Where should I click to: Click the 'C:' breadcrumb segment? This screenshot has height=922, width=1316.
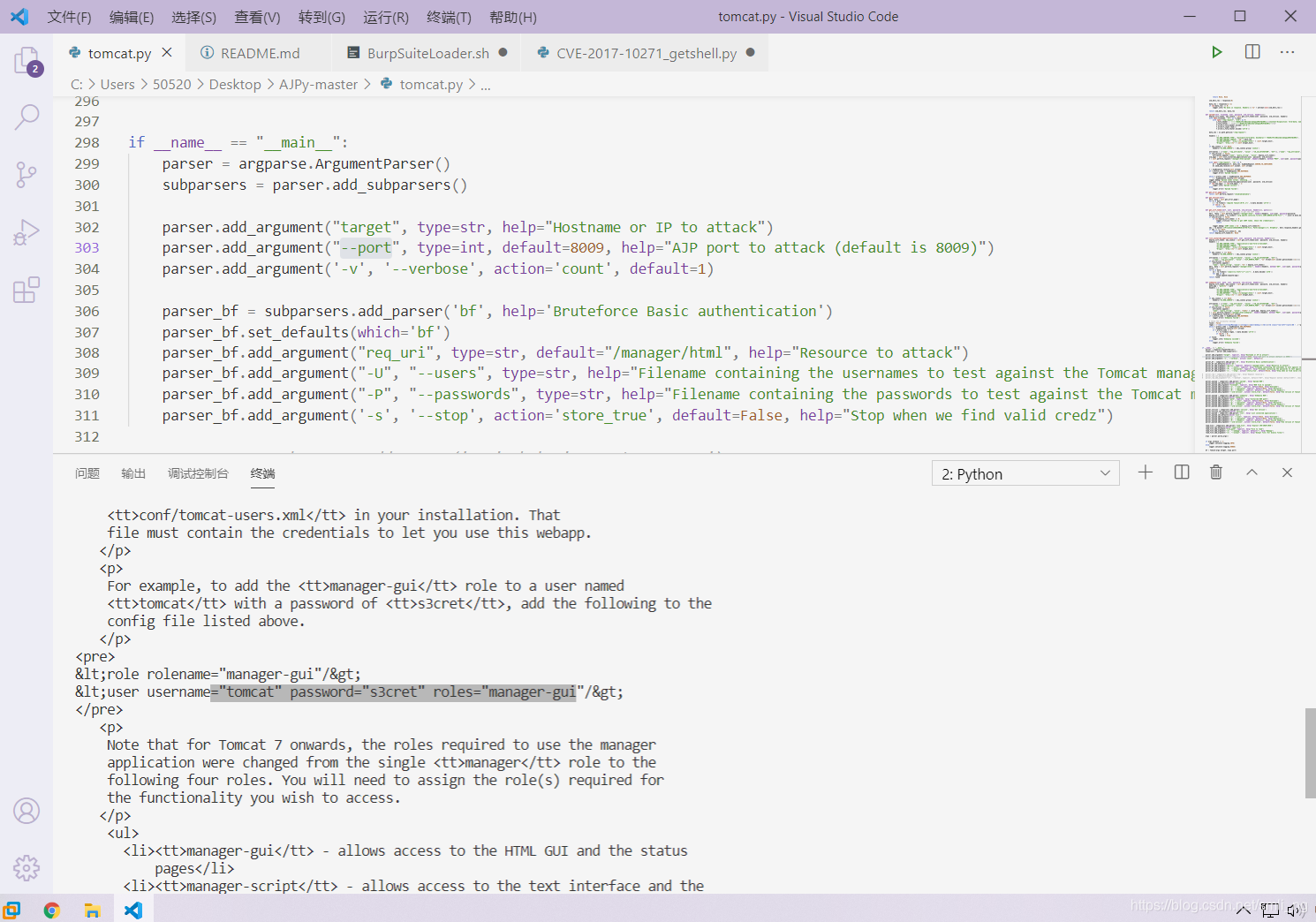click(x=77, y=84)
